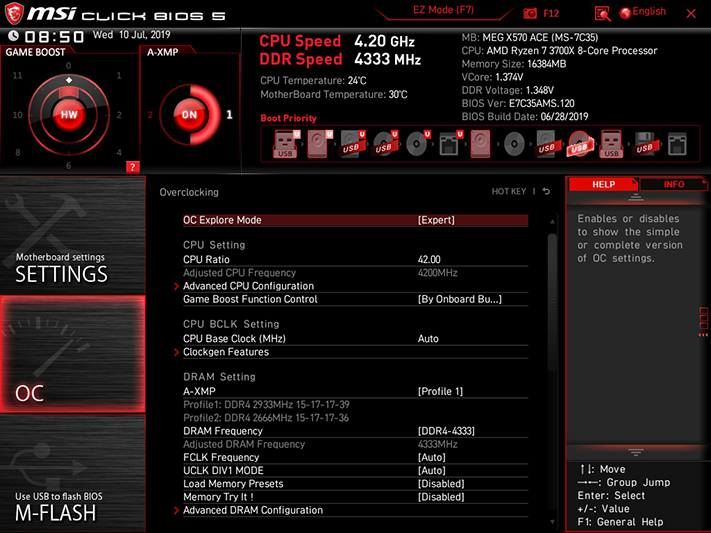This screenshot has width=711, height=533.
Task: Select the USB floppy boot device icon
Action: [x=644, y=144]
